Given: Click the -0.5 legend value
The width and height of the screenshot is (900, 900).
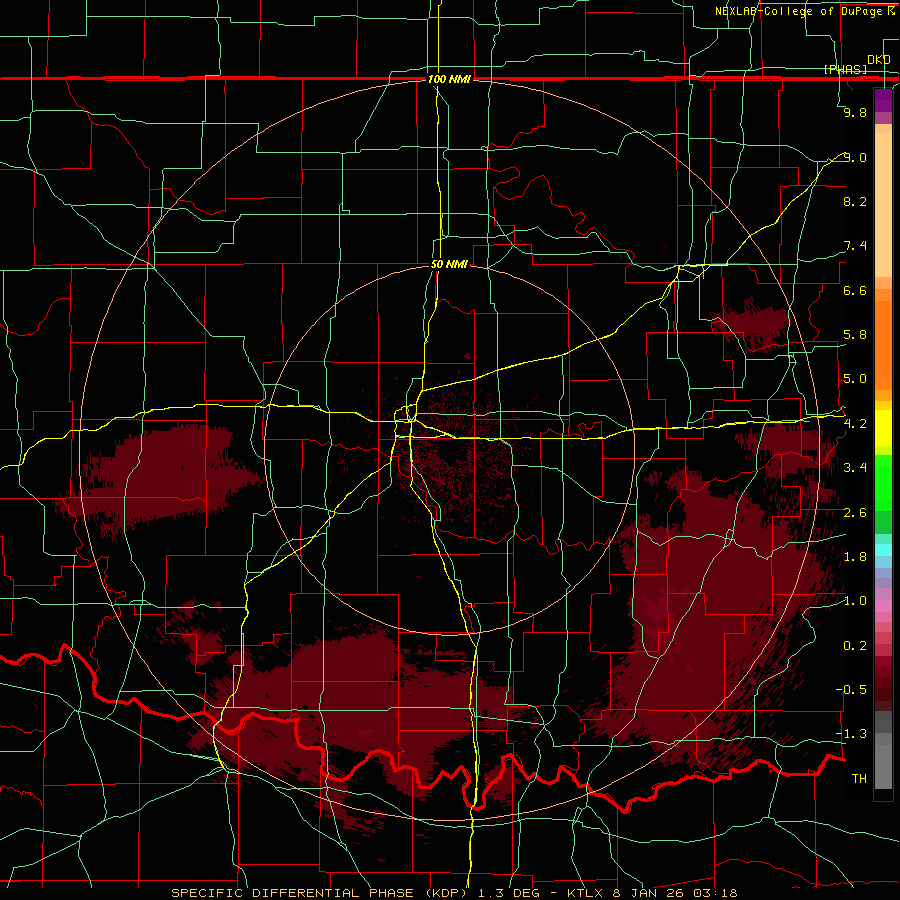Looking at the screenshot, I should point(852,690).
